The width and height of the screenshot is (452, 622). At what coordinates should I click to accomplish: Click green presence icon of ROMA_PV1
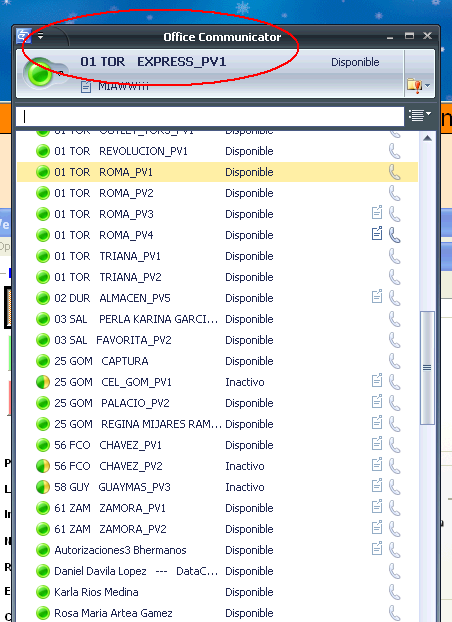(x=43, y=172)
